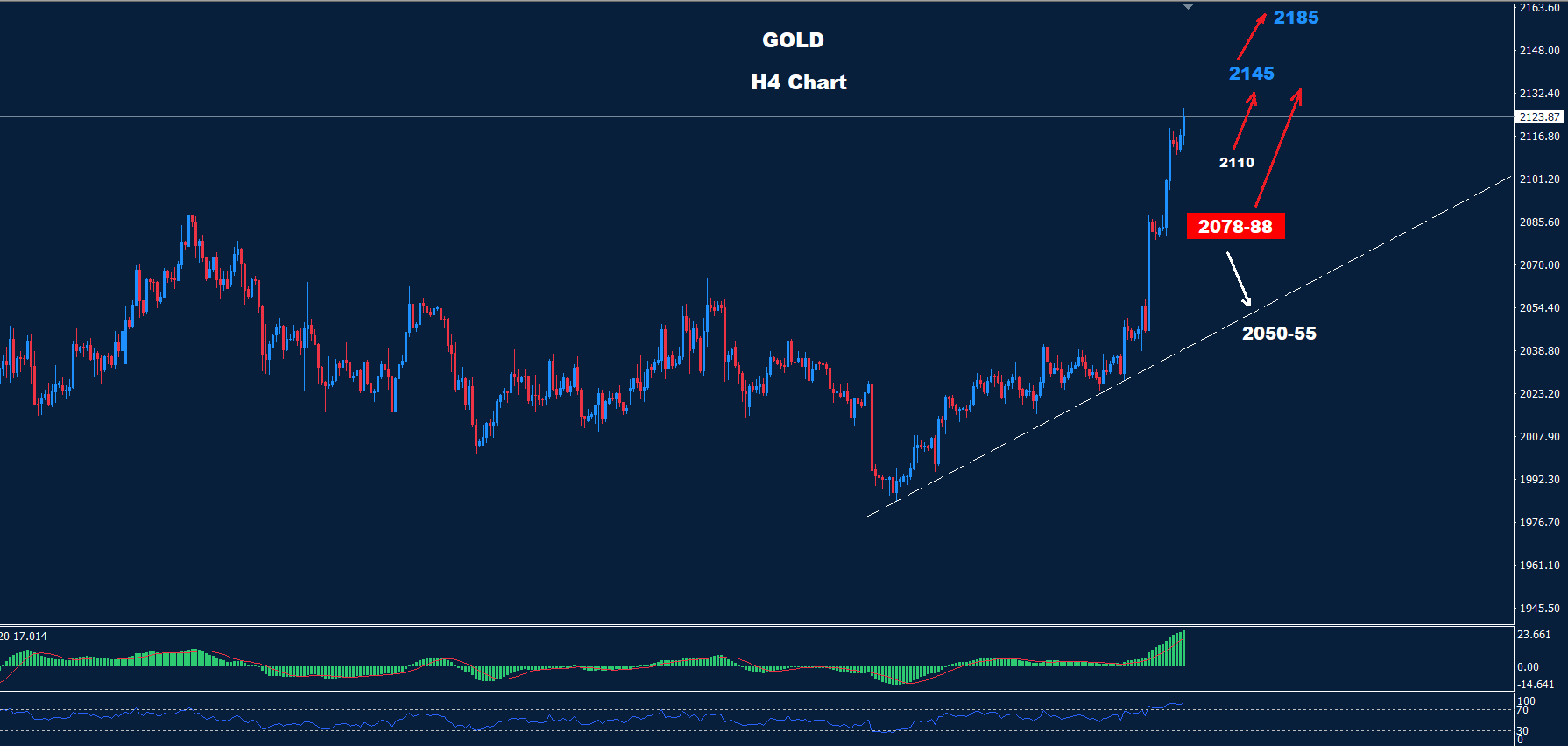Click the red 2078-88 zone box
The width and height of the screenshot is (1568, 746).
pos(1235,227)
